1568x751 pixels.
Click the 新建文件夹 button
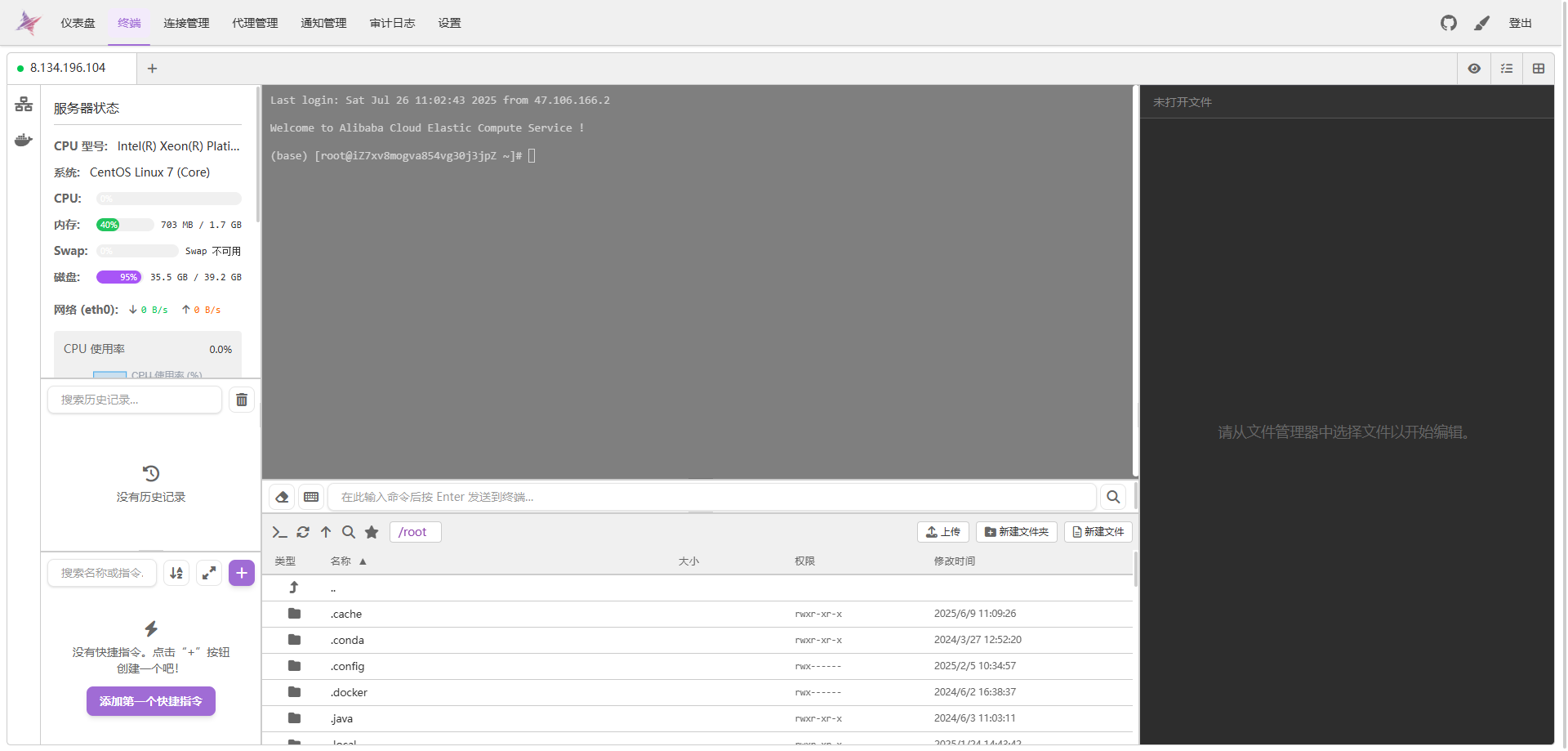(1016, 532)
